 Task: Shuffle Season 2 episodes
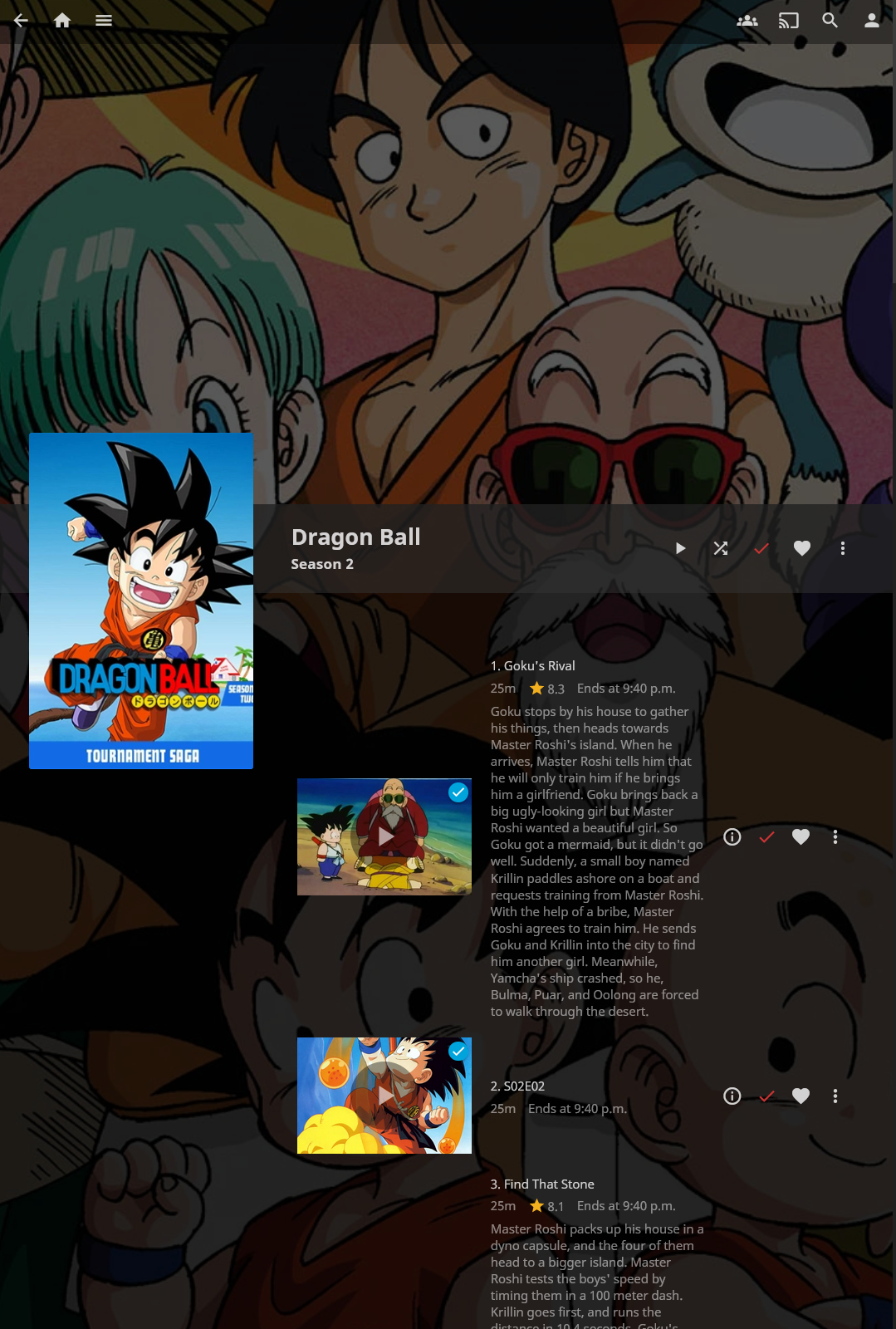721,548
